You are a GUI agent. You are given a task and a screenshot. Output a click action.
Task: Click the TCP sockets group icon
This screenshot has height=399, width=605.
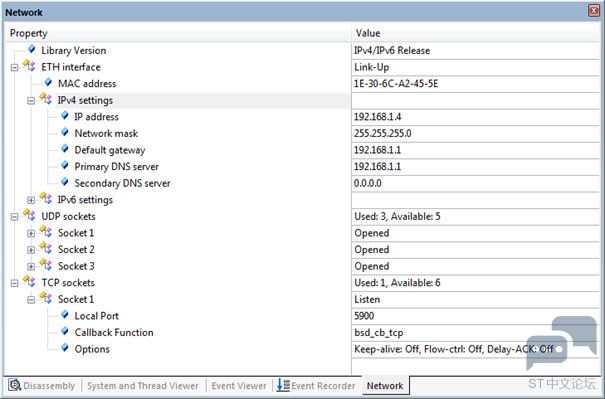tap(29, 281)
